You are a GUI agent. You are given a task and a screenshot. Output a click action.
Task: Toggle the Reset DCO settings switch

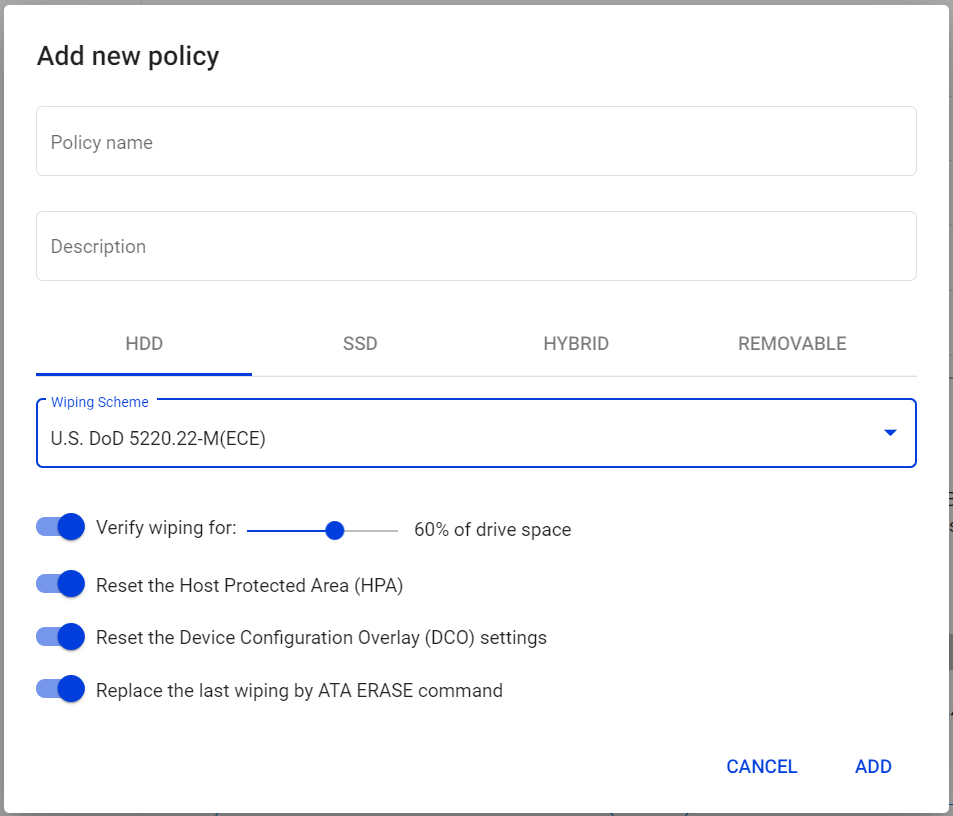[x=60, y=637]
